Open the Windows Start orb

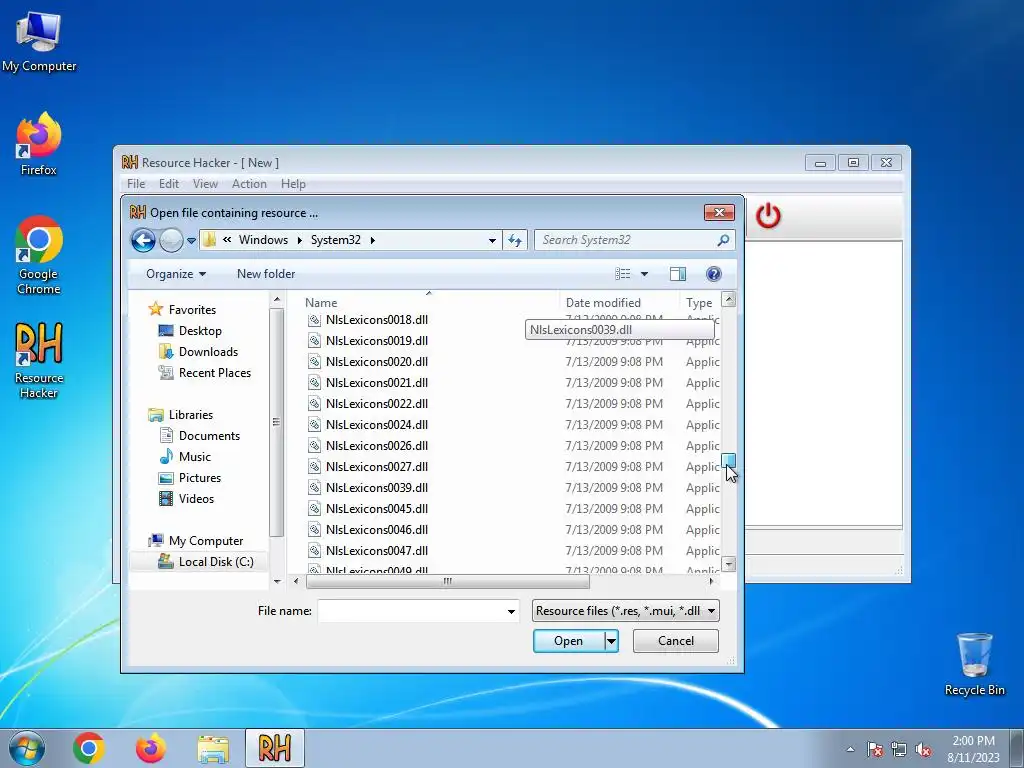[27, 748]
